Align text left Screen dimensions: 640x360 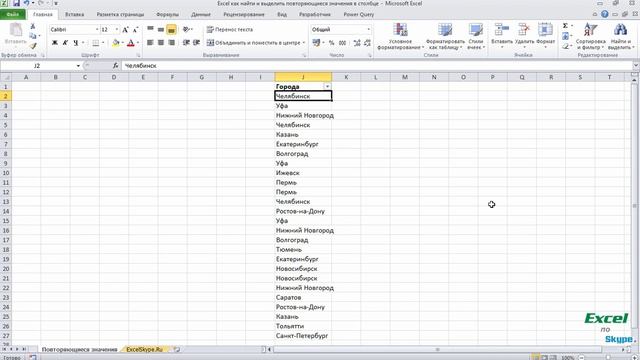(x=150, y=42)
